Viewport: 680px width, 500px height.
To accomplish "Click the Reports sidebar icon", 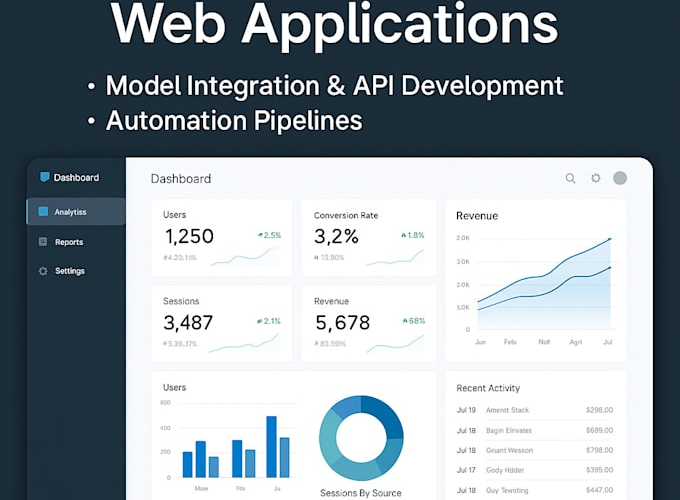I will (x=43, y=242).
